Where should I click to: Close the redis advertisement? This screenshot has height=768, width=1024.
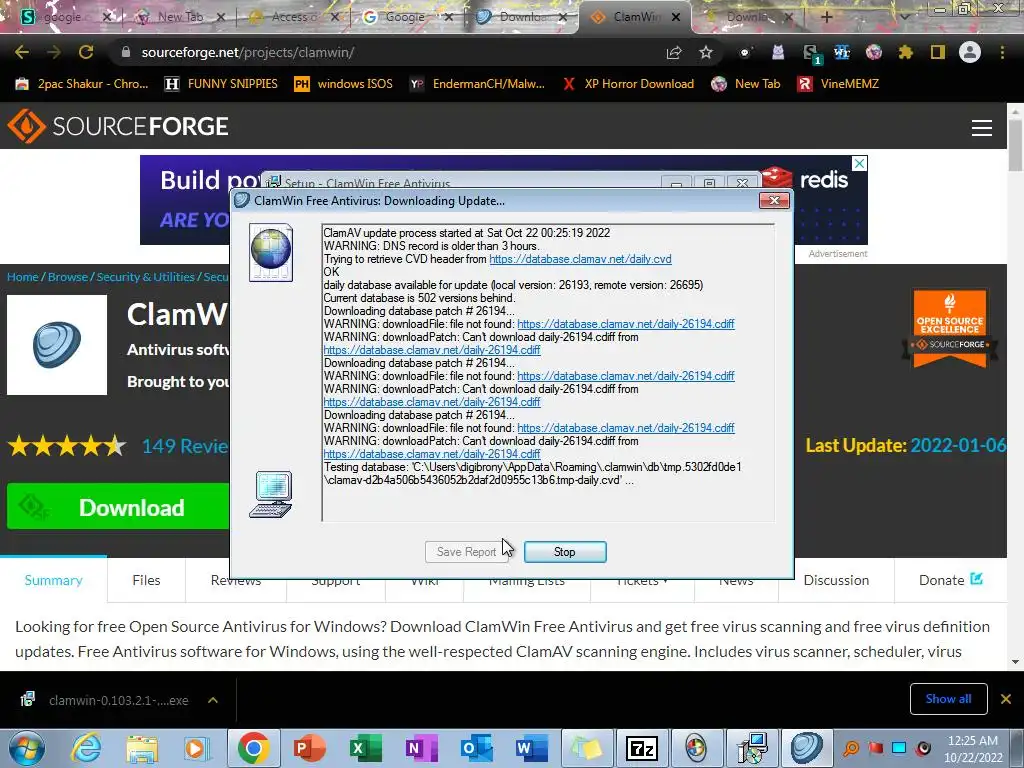pos(860,163)
